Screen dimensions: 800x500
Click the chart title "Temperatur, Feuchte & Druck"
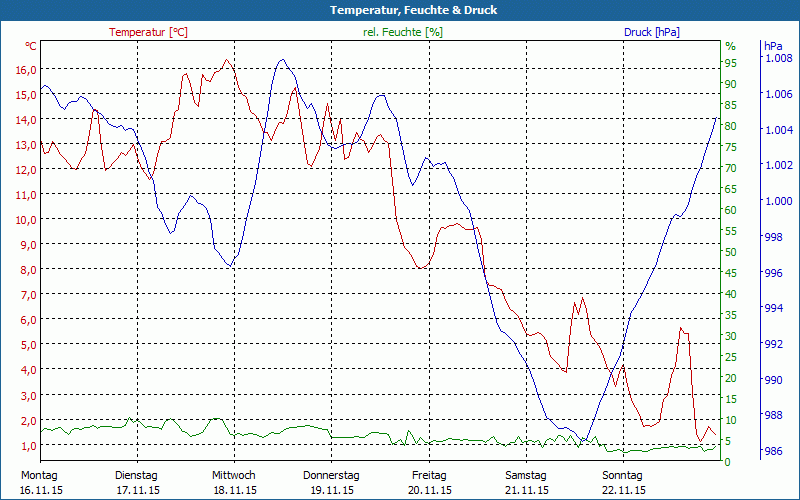coord(399,10)
